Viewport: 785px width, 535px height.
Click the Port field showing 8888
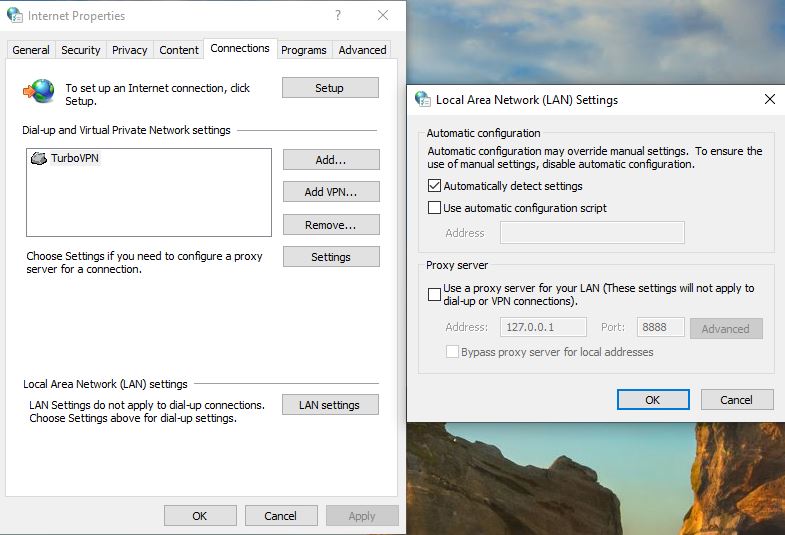coord(660,327)
